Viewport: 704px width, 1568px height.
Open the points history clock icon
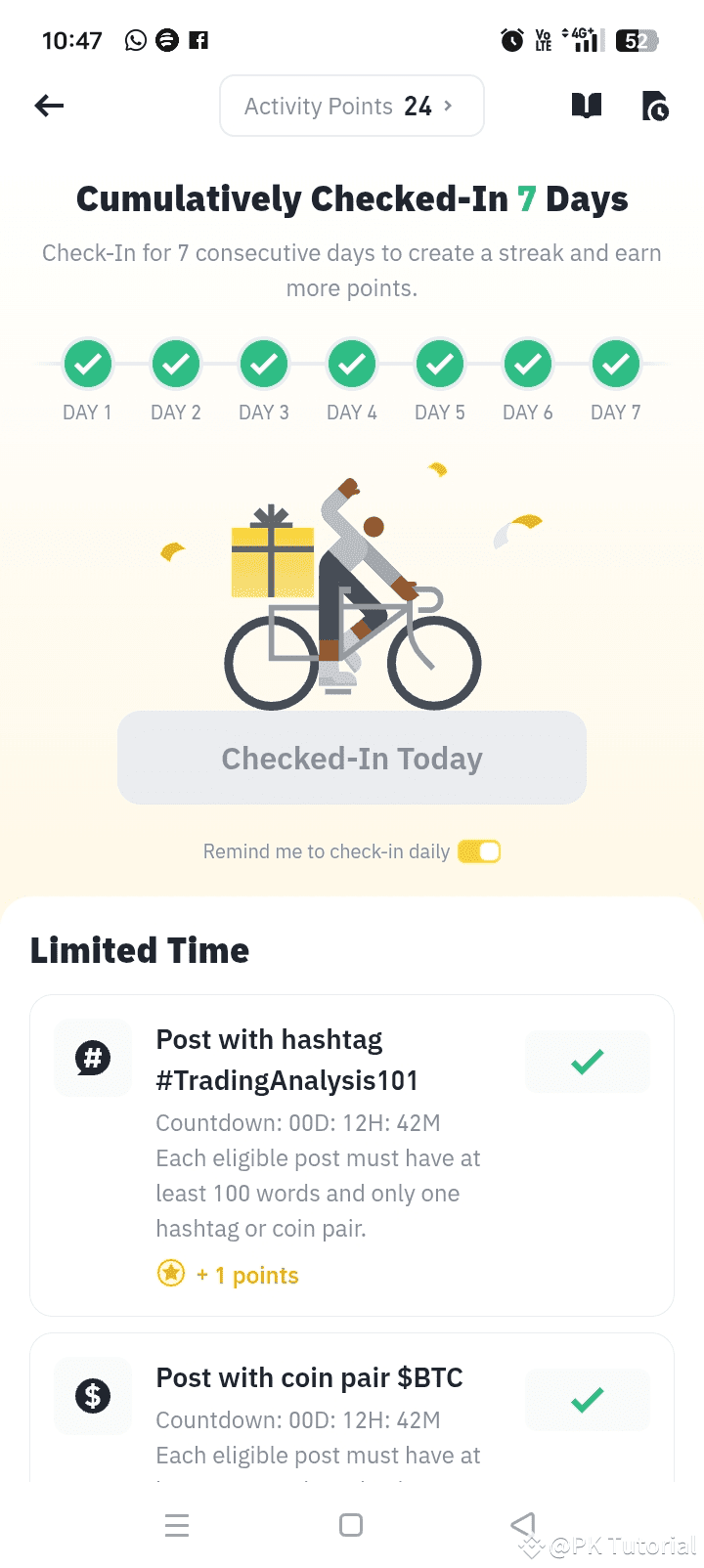(654, 106)
